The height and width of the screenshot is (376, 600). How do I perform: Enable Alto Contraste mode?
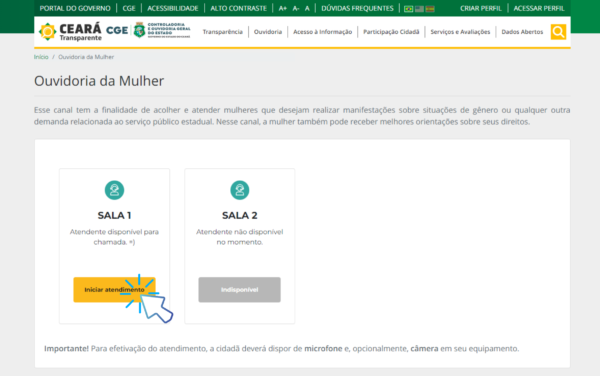click(x=238, y=8)
